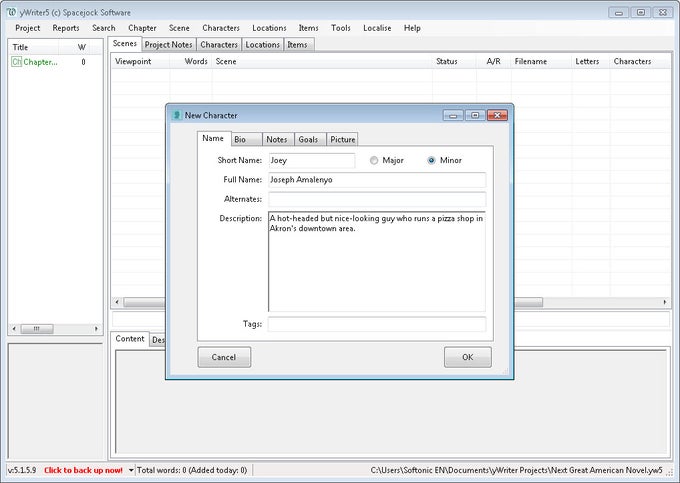Switch to main window Locations tab
This screenshot has width=680, height=483.
coord(263,45)
